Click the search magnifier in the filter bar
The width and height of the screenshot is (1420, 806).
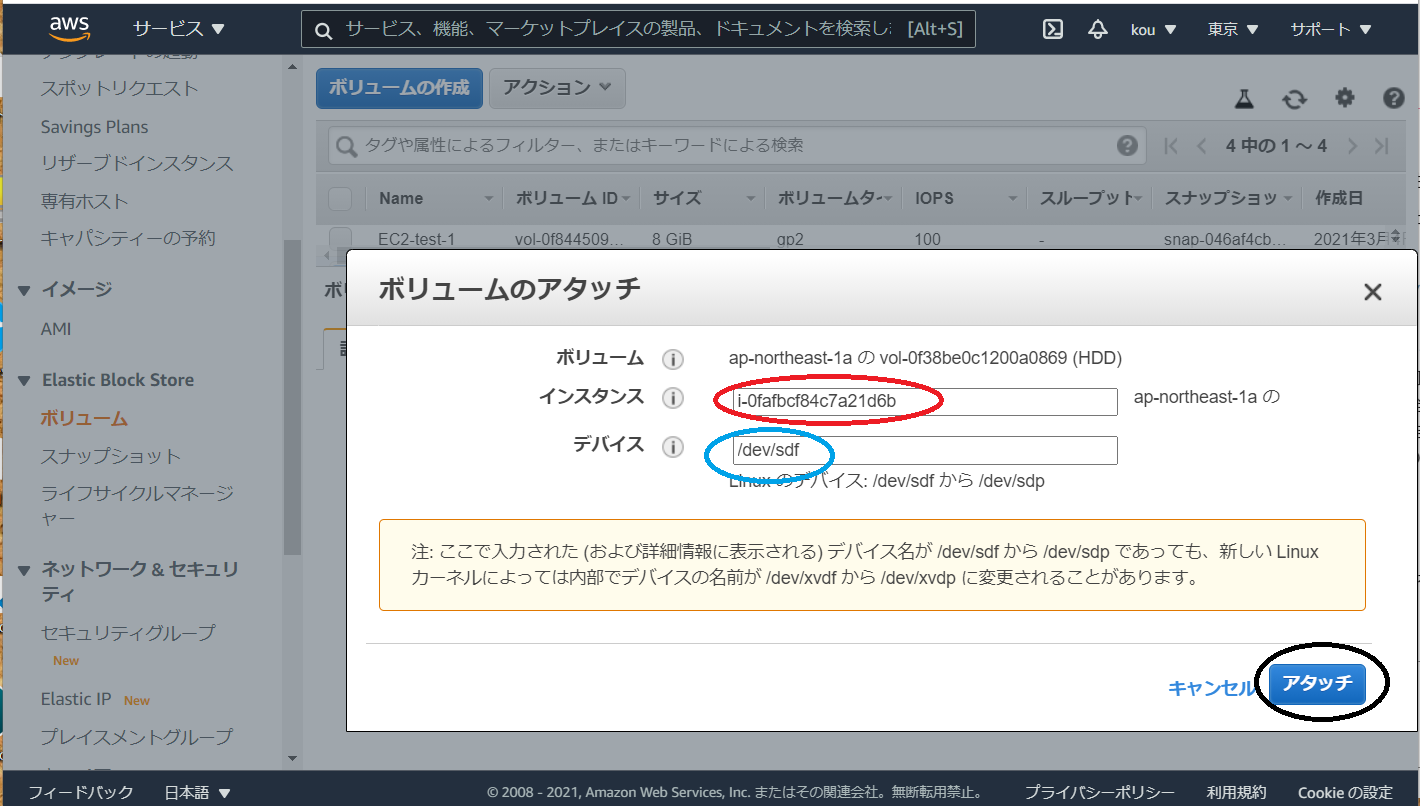tap(347, 145)
